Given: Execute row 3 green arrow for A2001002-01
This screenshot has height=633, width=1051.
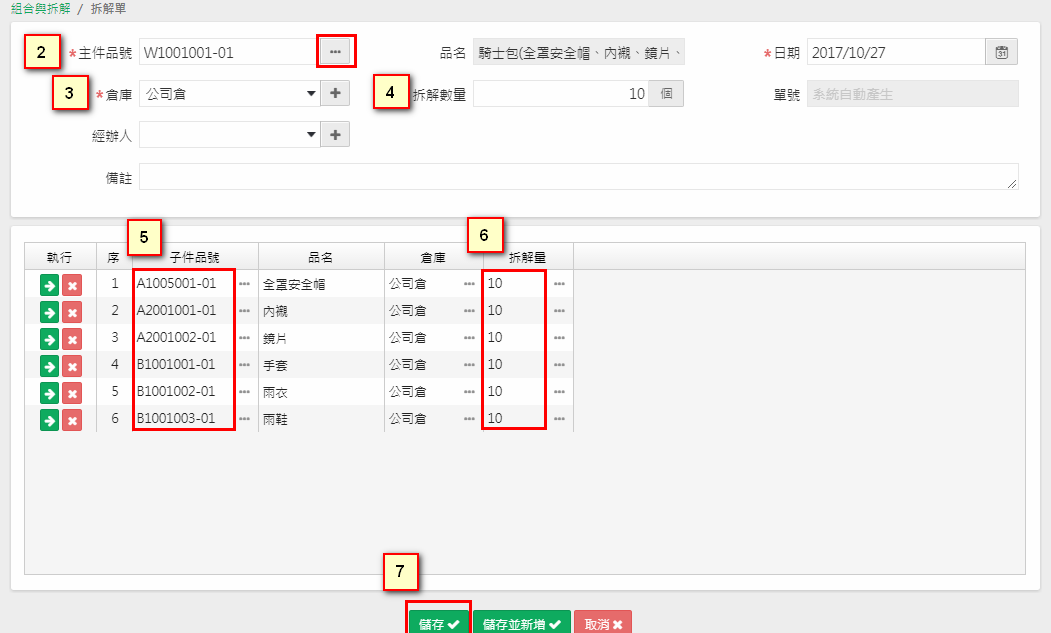Looking at the screenshot, I should coord(50,339).
